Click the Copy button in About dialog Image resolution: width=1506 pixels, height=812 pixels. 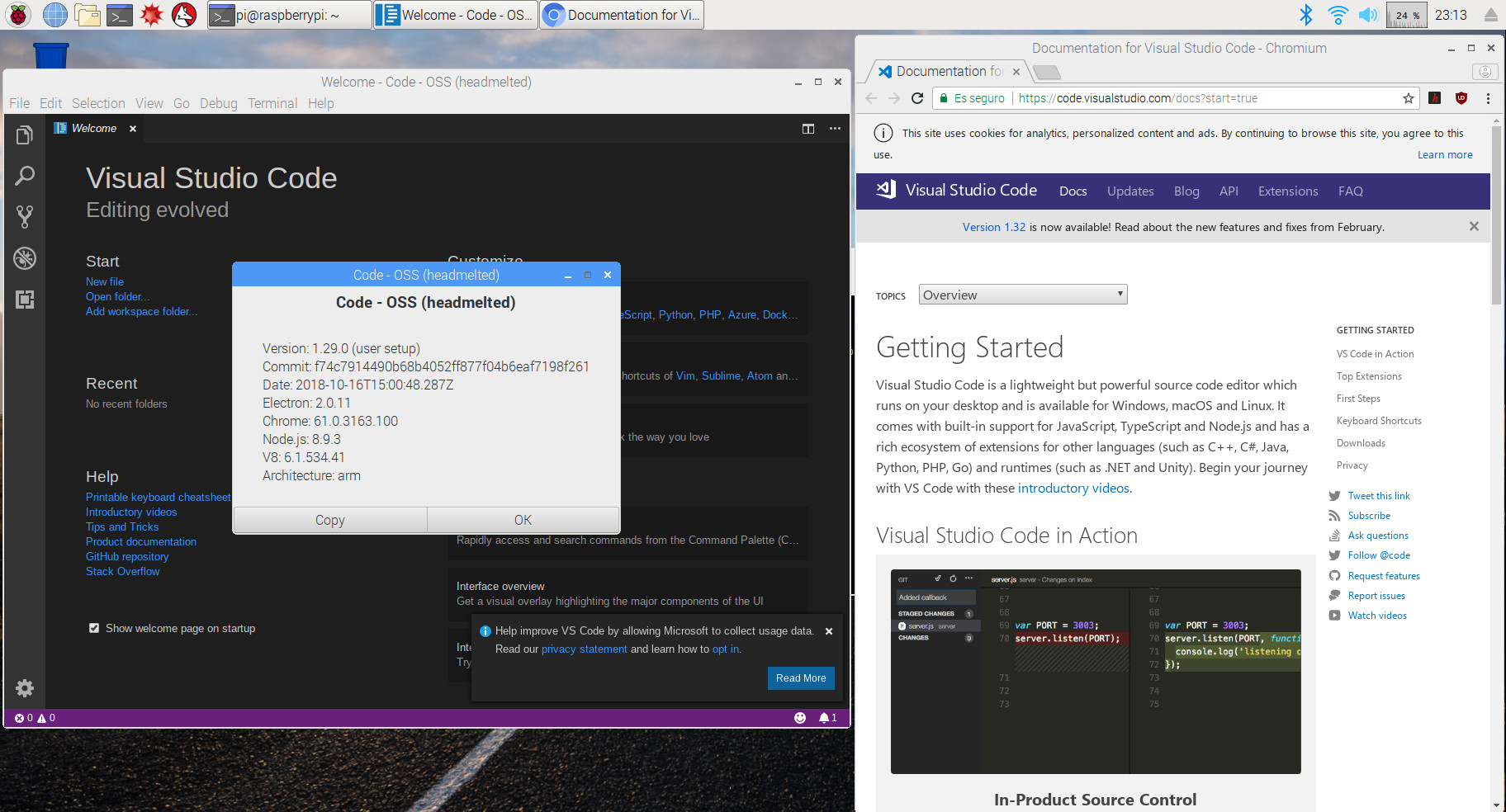click(330, 520)
